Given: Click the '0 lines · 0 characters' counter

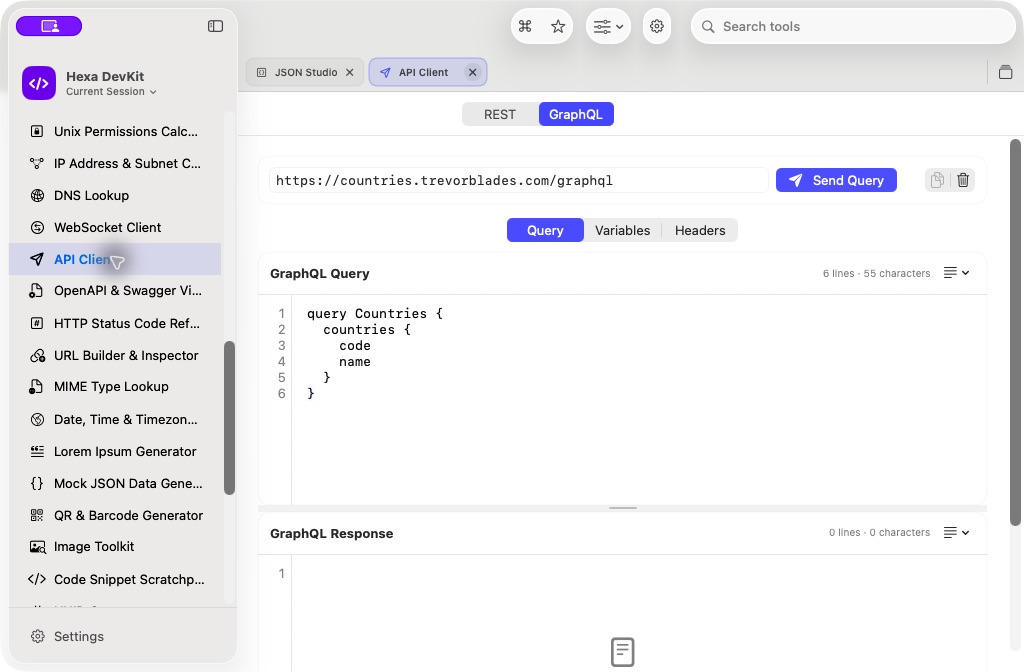Looking at the screenshot, I should pos(880,533).
